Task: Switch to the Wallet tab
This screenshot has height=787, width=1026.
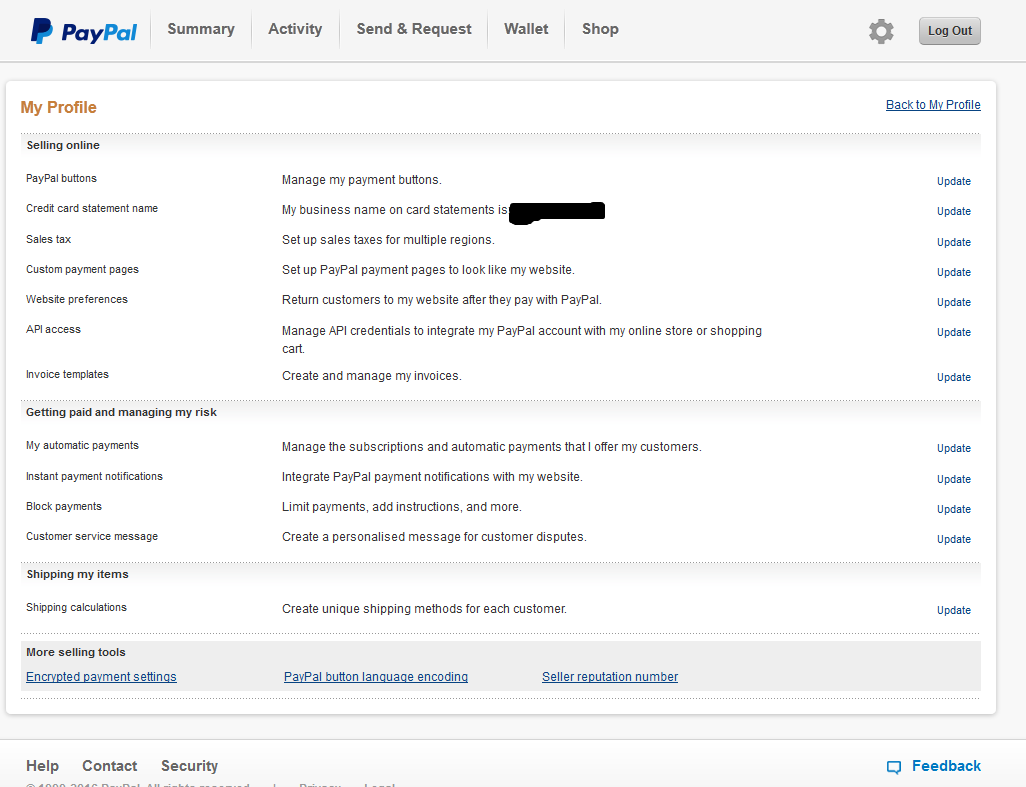Action: point(526,29)
